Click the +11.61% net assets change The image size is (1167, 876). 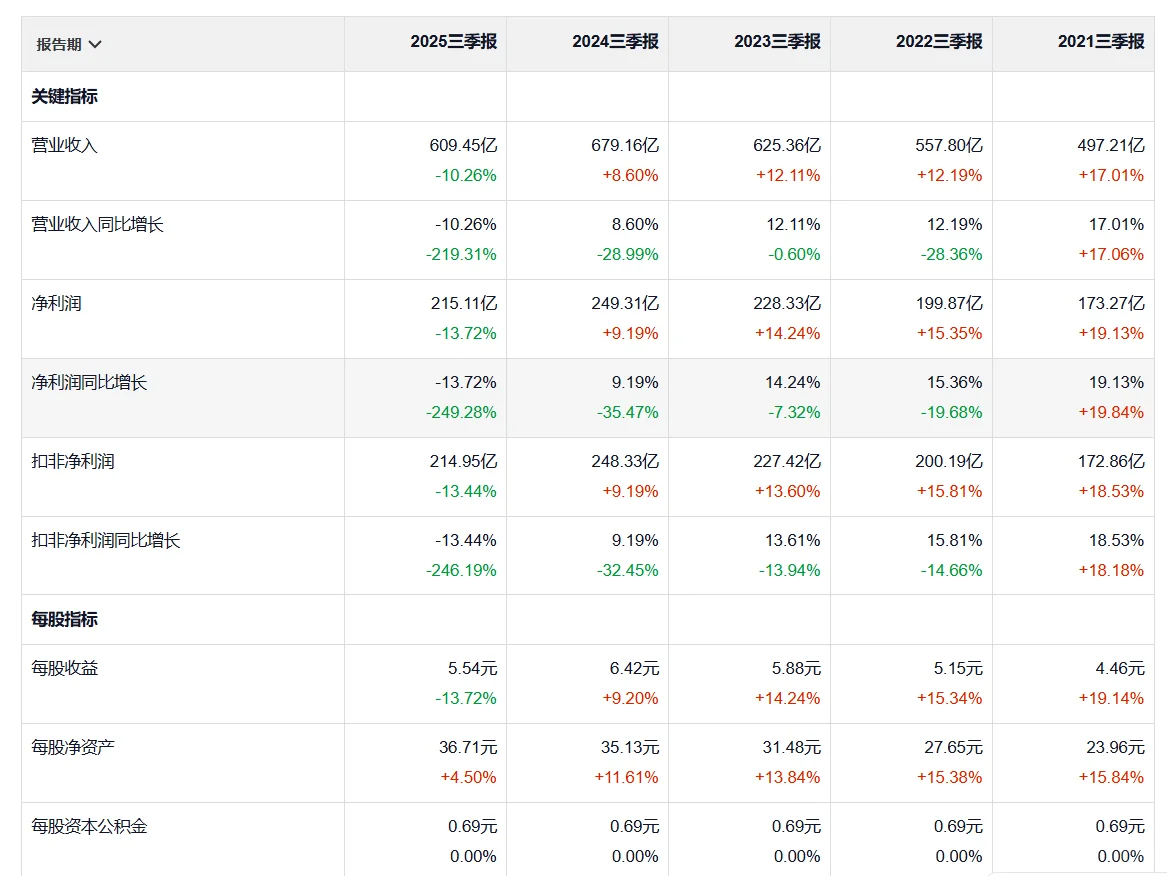pyautogui.click(x=626, y=778)
